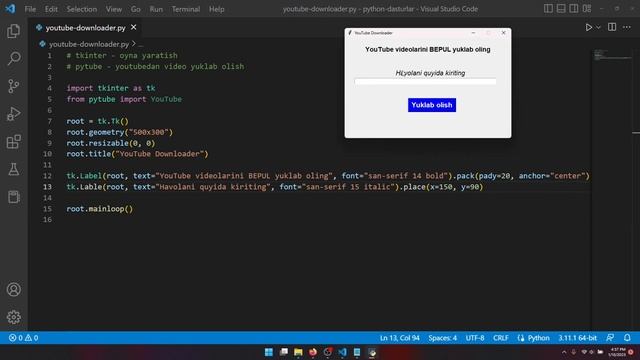Split the editor to the right
Viewport: 640px width, 360px height.
tap(612, 27)
